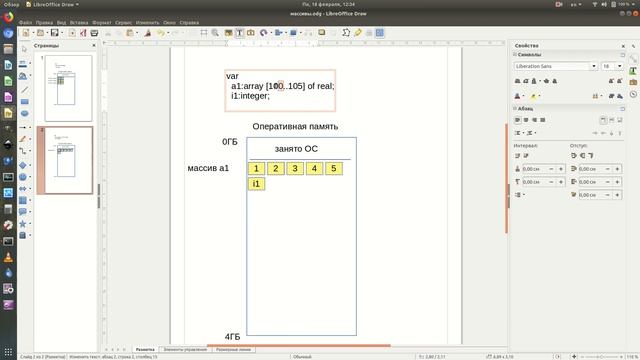Select the stars and banners tool
Viewport: 640px width, 360px height.
[23, 224]
